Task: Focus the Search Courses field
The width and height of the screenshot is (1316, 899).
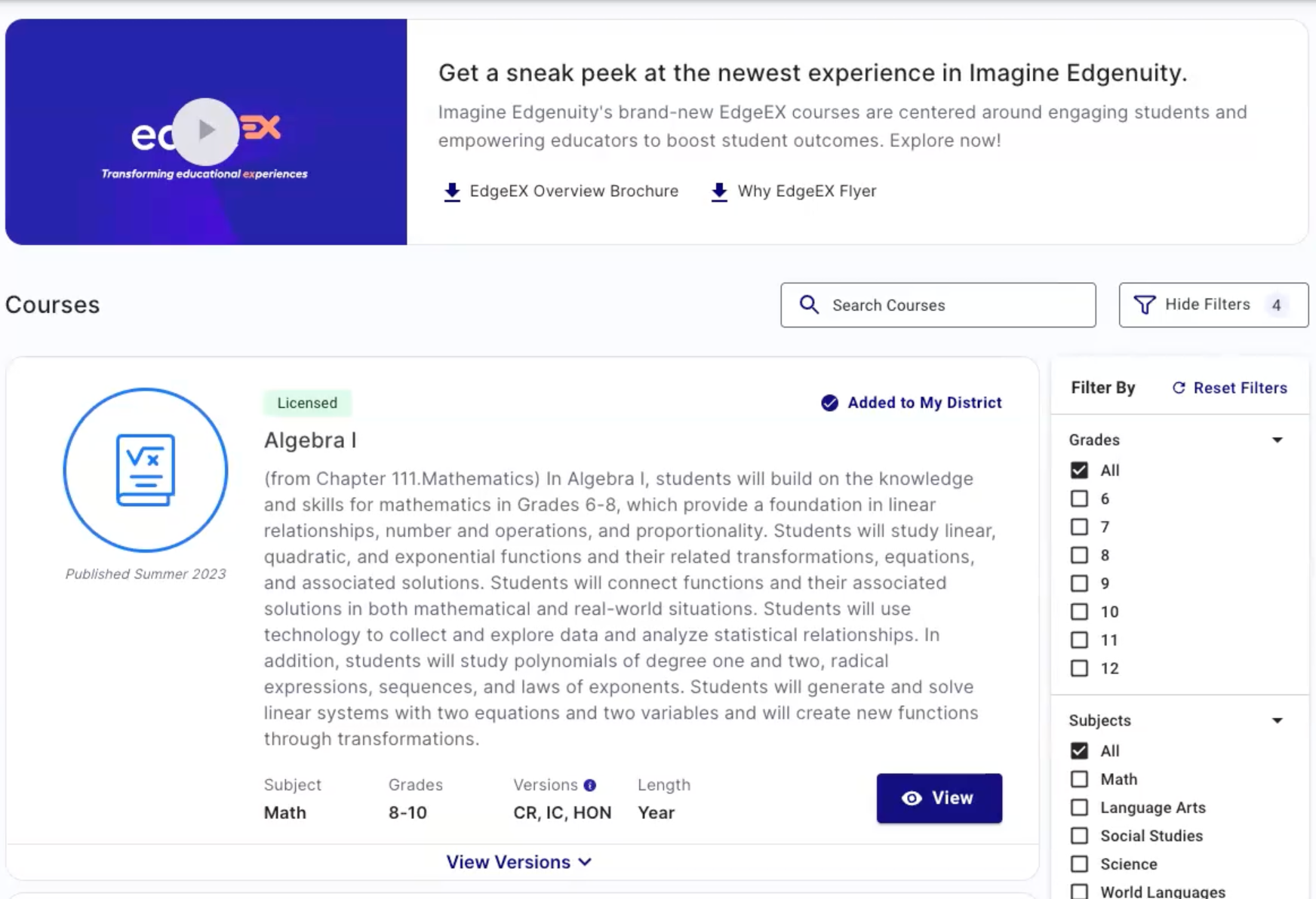Action: (x=938, y=305)
